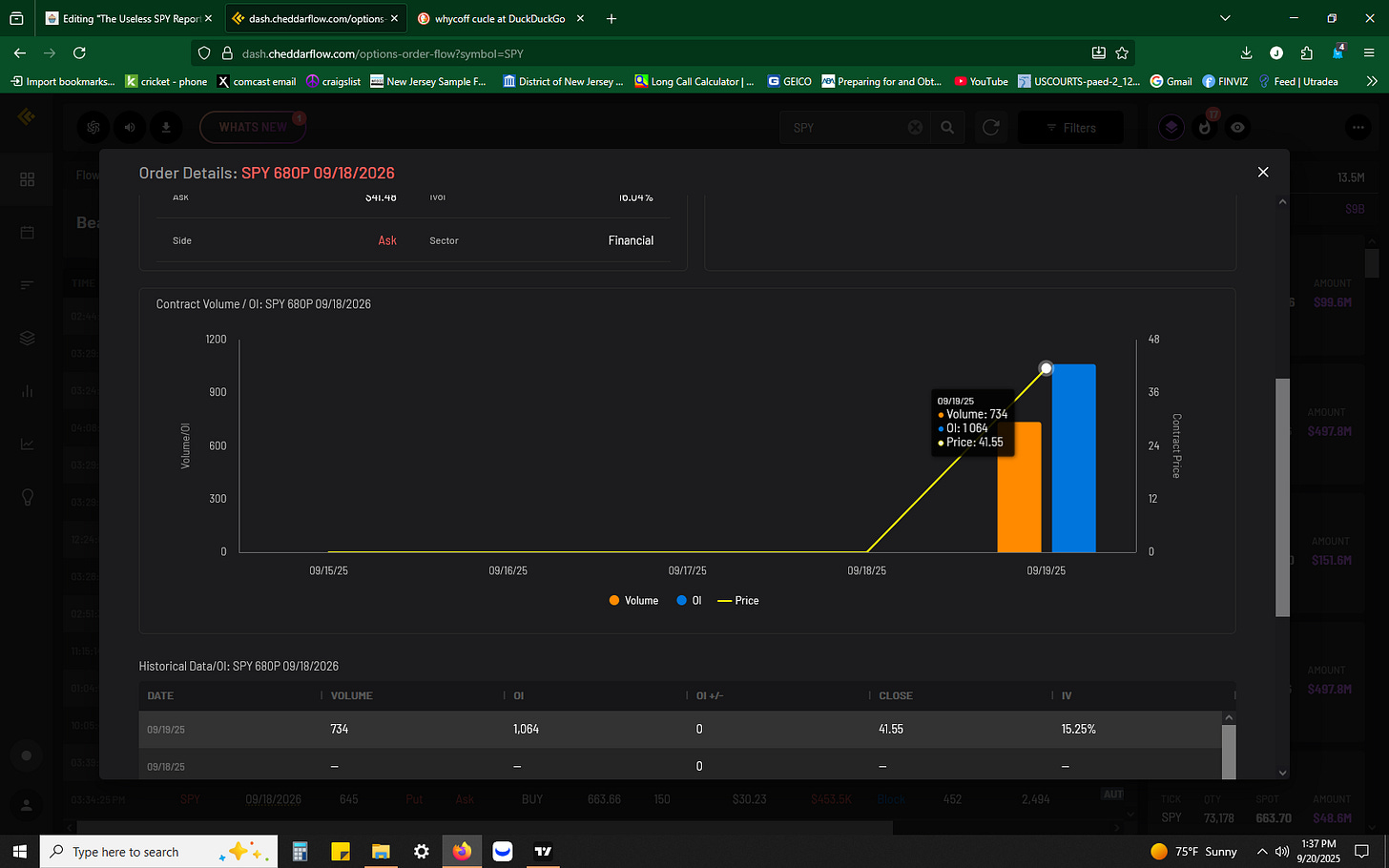Click the search magnifier icon
1389x868 pixels.
(947, 127)
